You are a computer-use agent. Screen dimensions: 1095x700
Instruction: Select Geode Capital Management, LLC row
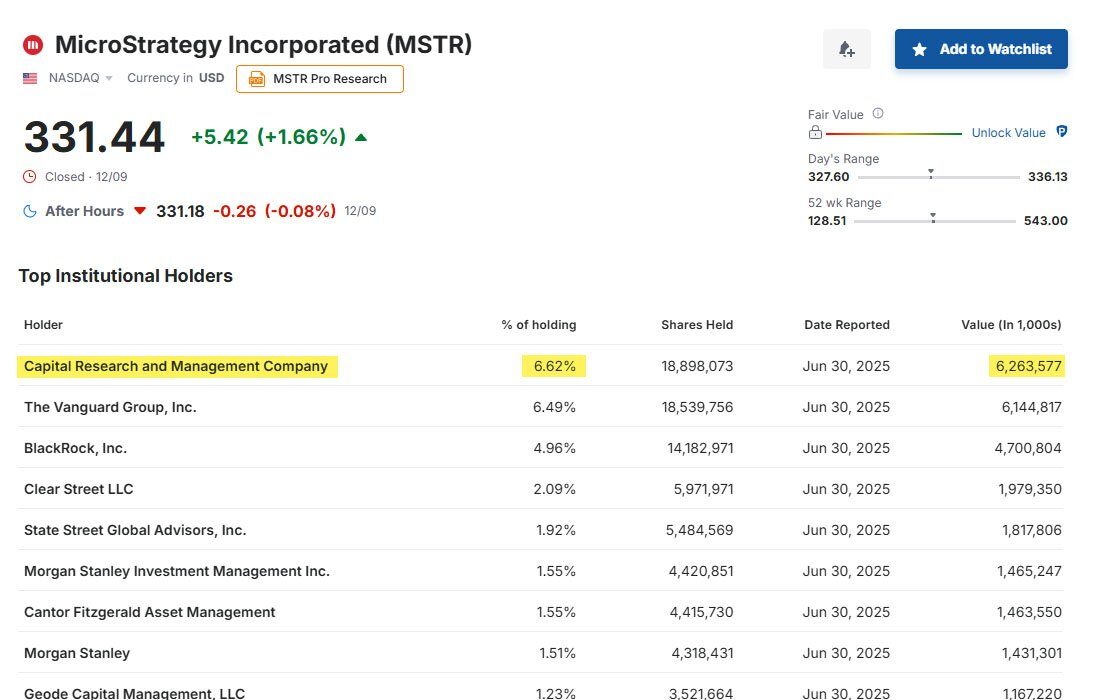540,689
